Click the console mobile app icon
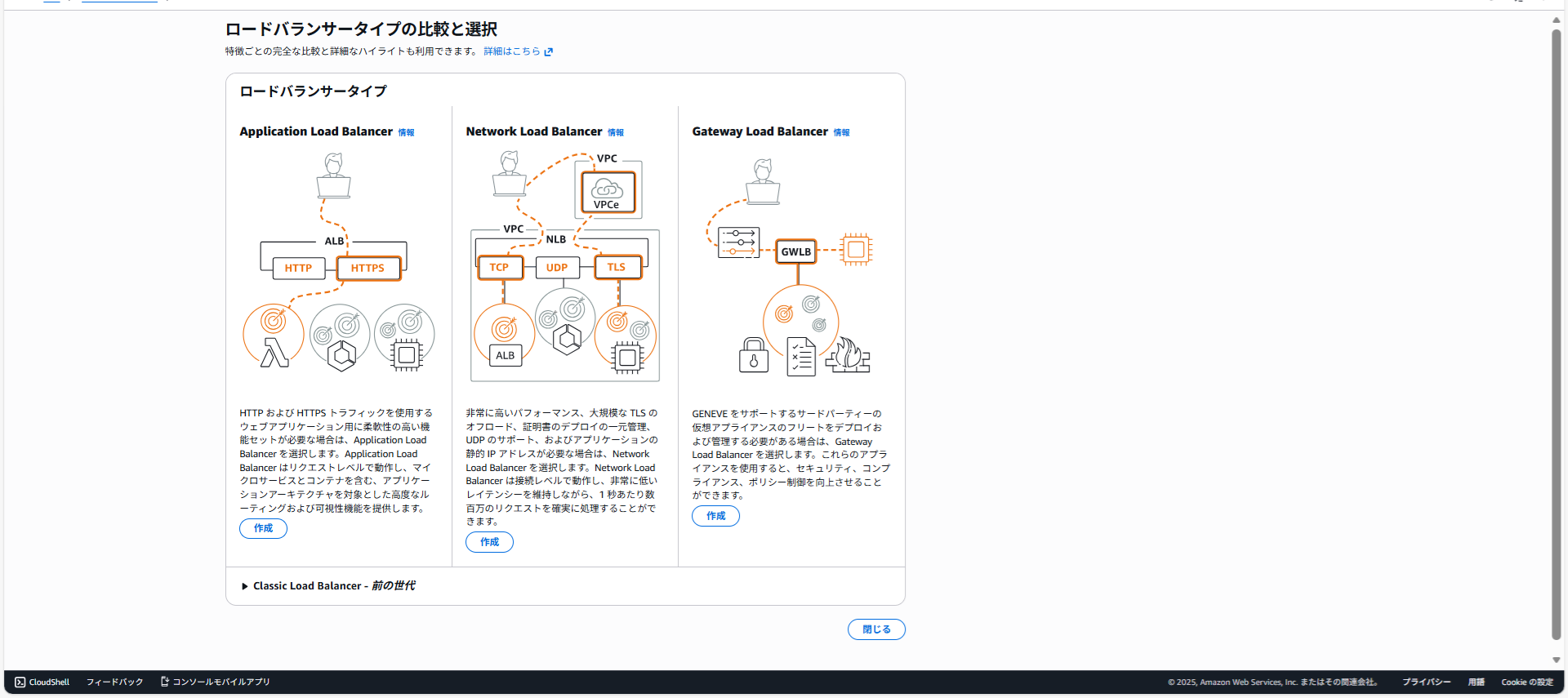 164,682
